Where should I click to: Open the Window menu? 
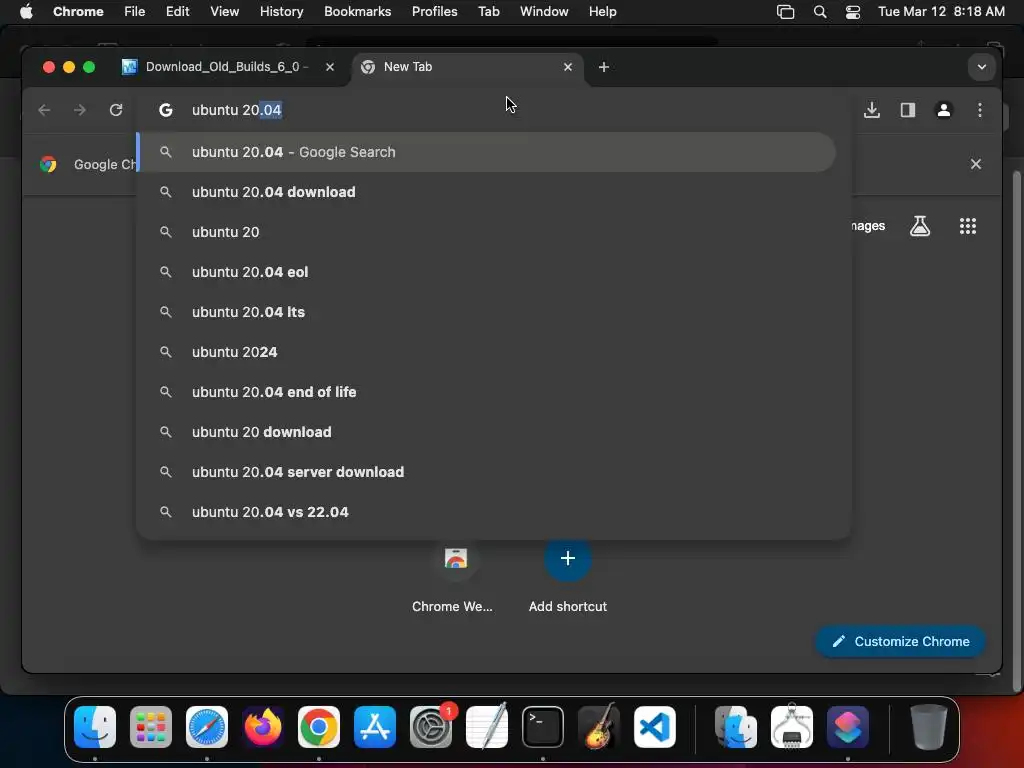pos(544,11)
